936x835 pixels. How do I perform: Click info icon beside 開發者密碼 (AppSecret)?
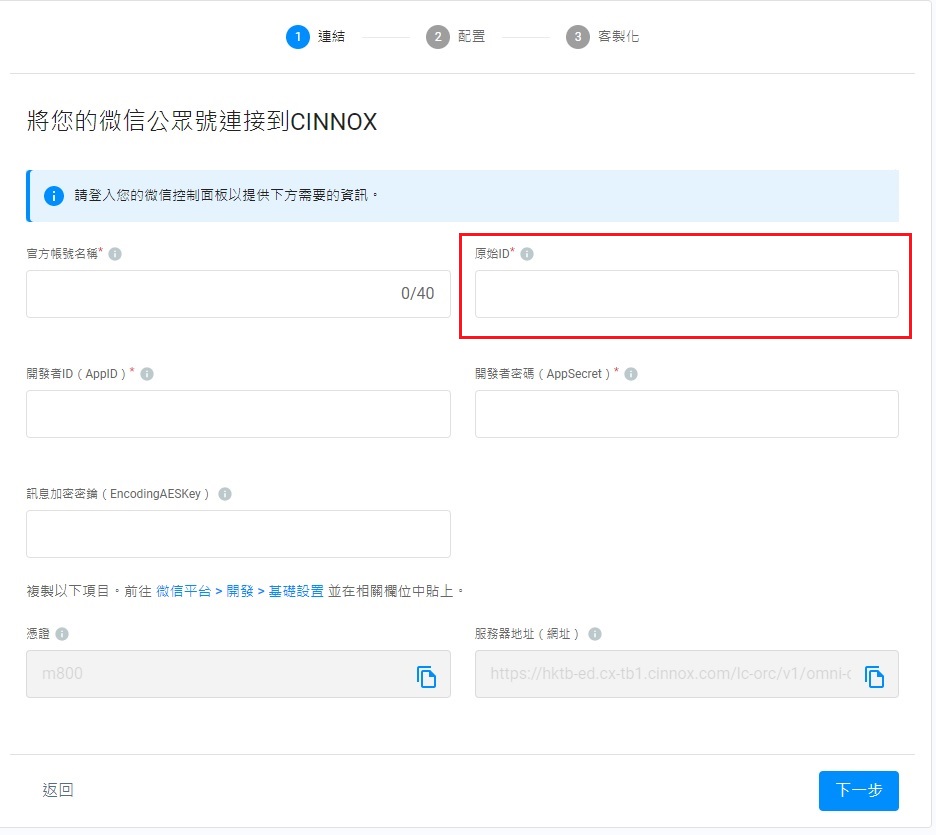click(631, 374)
